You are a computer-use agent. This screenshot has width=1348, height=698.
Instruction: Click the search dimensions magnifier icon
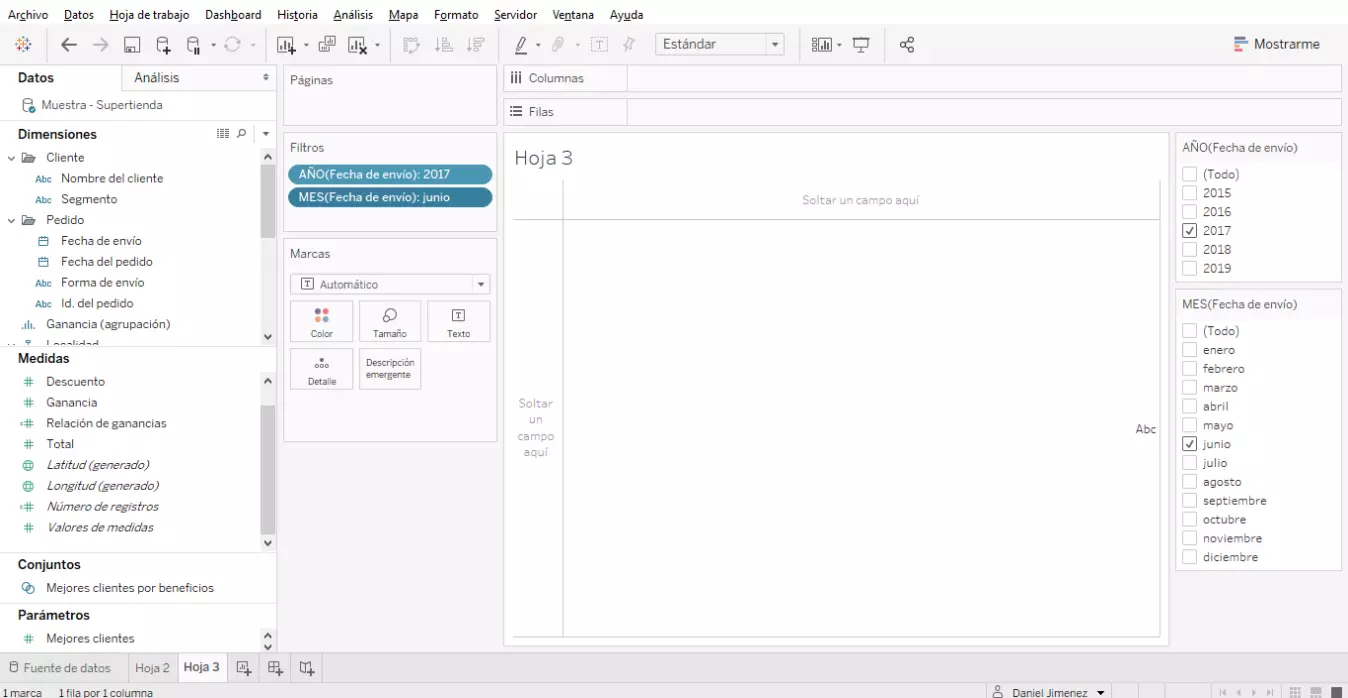point(241,134)
